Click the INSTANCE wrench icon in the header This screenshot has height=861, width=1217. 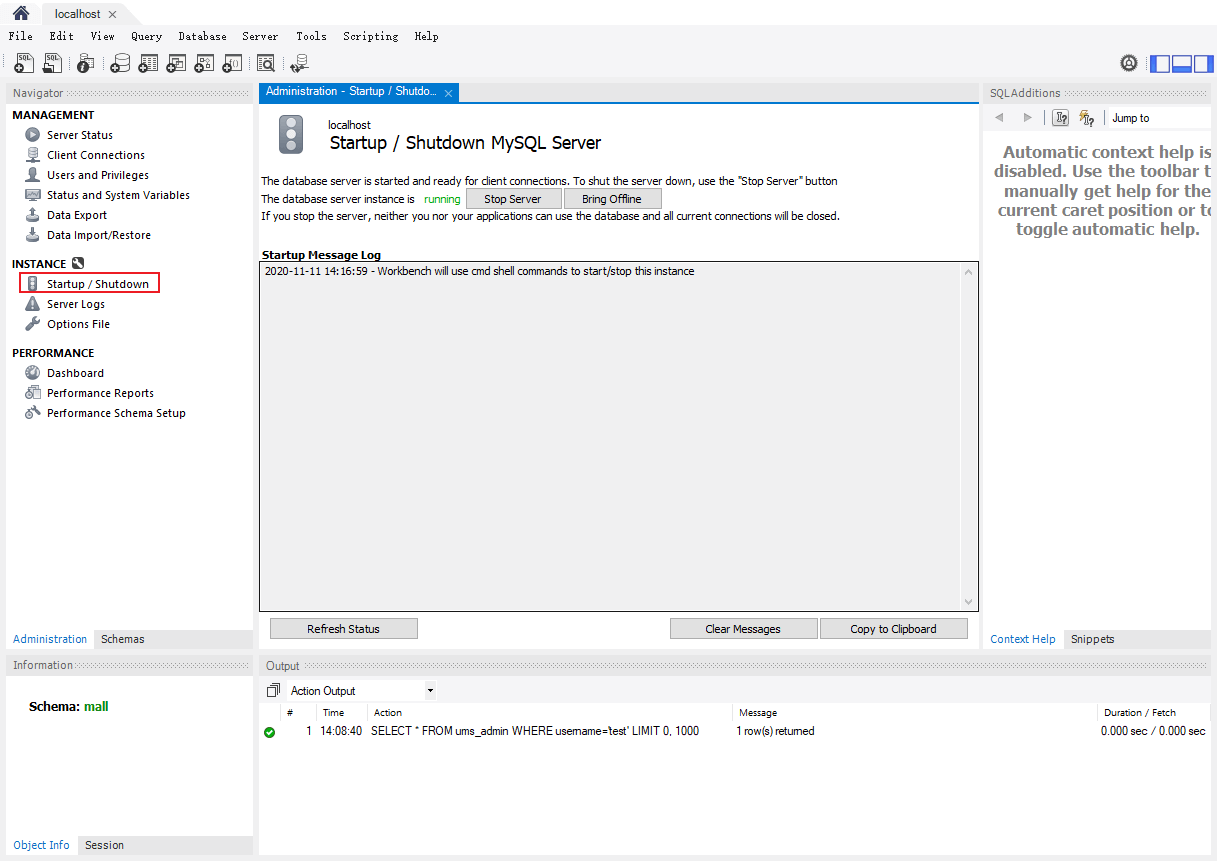point(78,264)
